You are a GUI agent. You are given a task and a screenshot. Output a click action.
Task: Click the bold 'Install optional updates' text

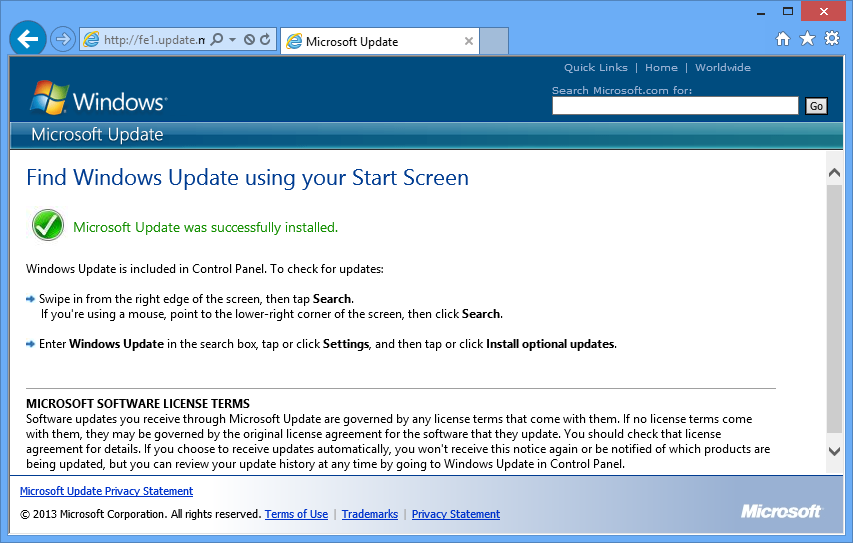(550, 344)
